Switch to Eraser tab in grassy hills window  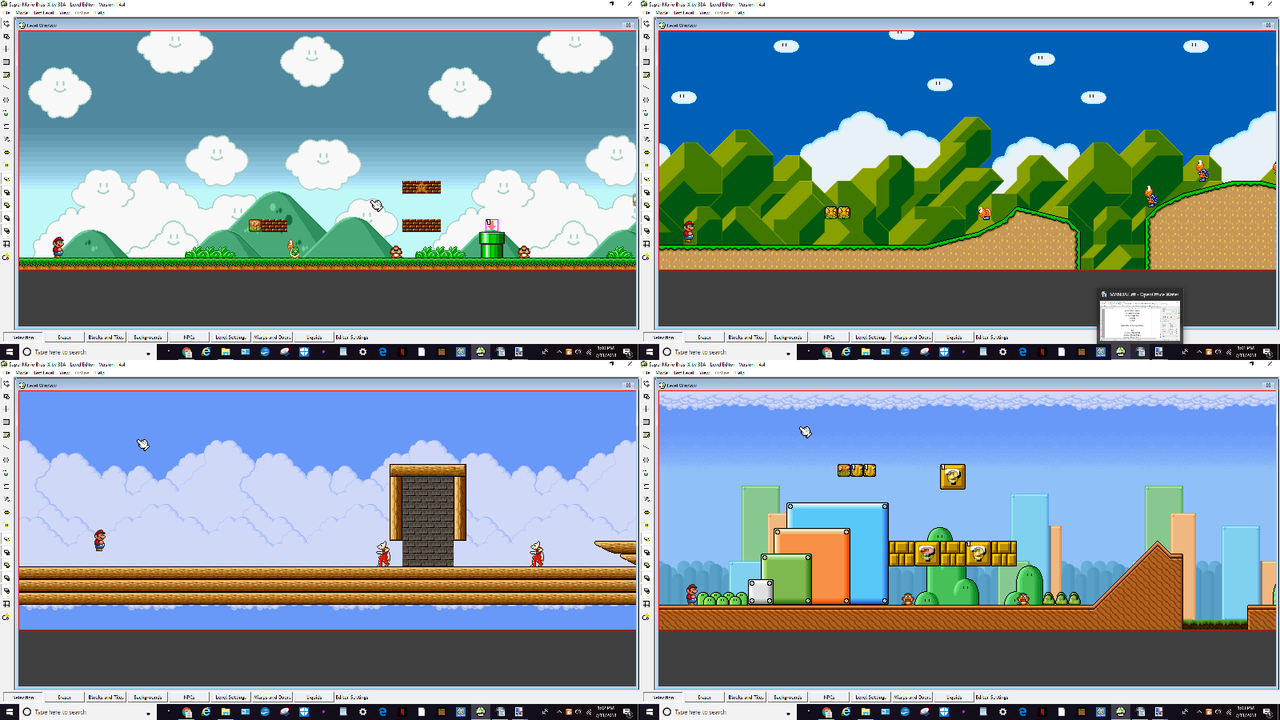(x=64, y=337)
